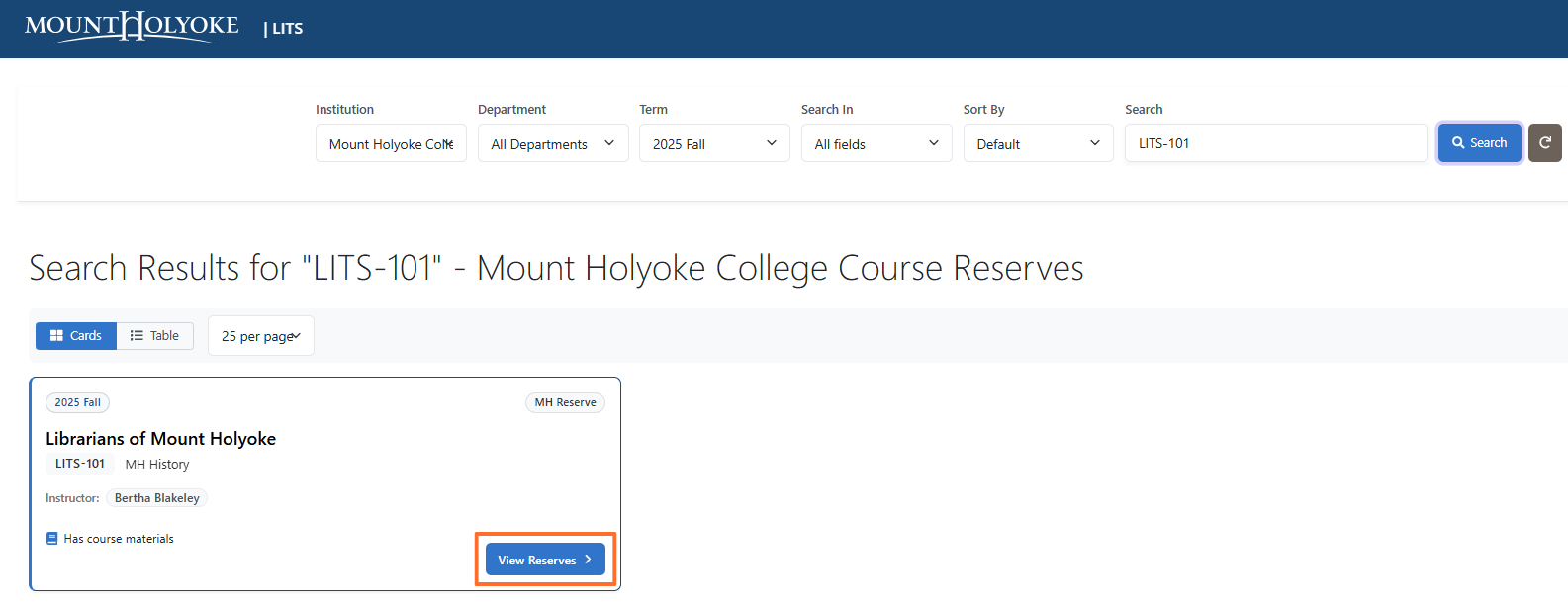Switch to Table view
1568x605 pixels.
point(155,336)
